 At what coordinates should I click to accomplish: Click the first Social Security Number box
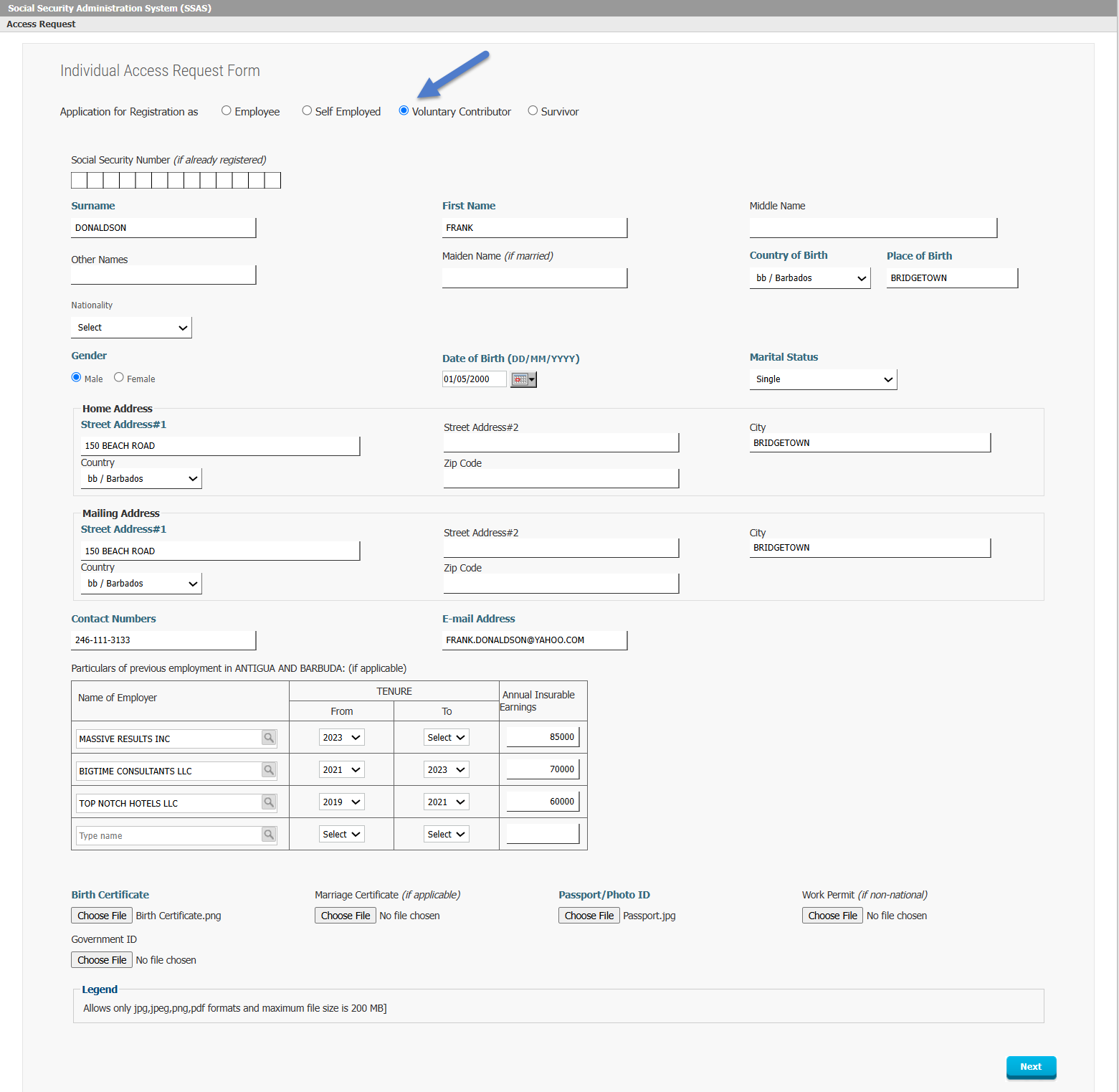coord(79,180)
